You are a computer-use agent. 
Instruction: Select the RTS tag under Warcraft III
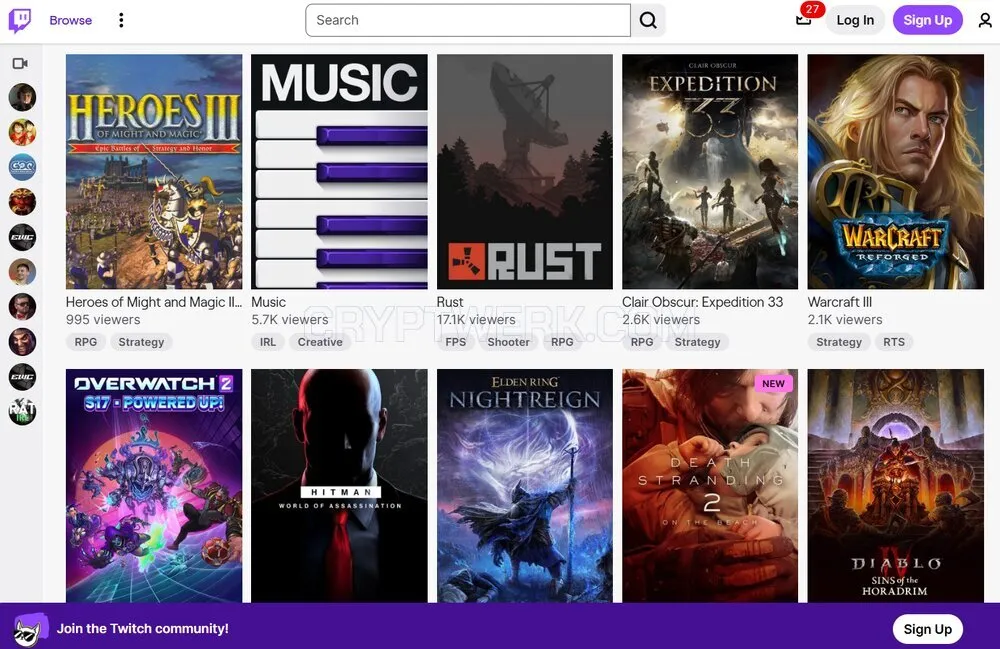click(x=893, y=342)
